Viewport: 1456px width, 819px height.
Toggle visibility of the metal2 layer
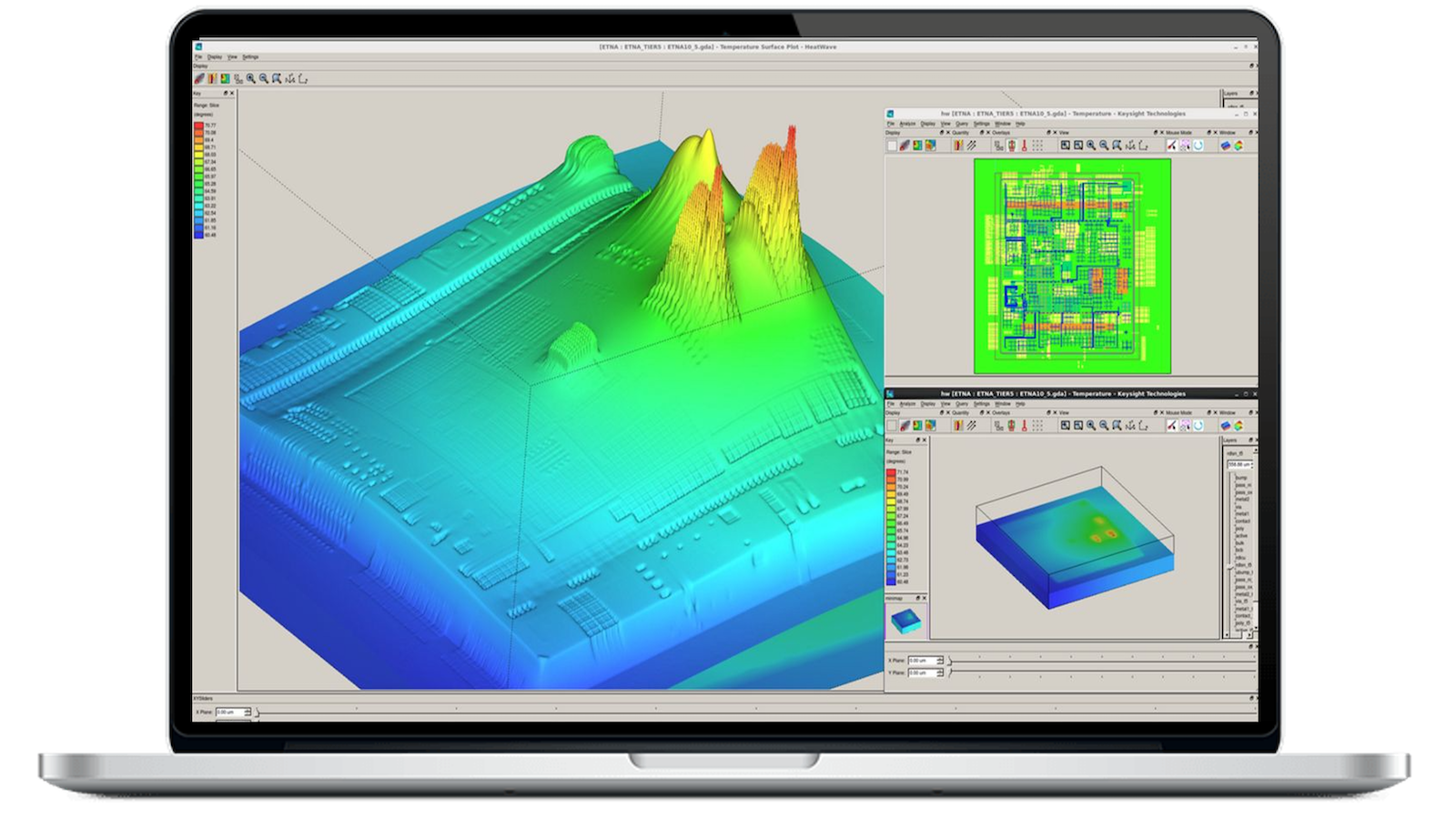click(x=1240, y=499)
